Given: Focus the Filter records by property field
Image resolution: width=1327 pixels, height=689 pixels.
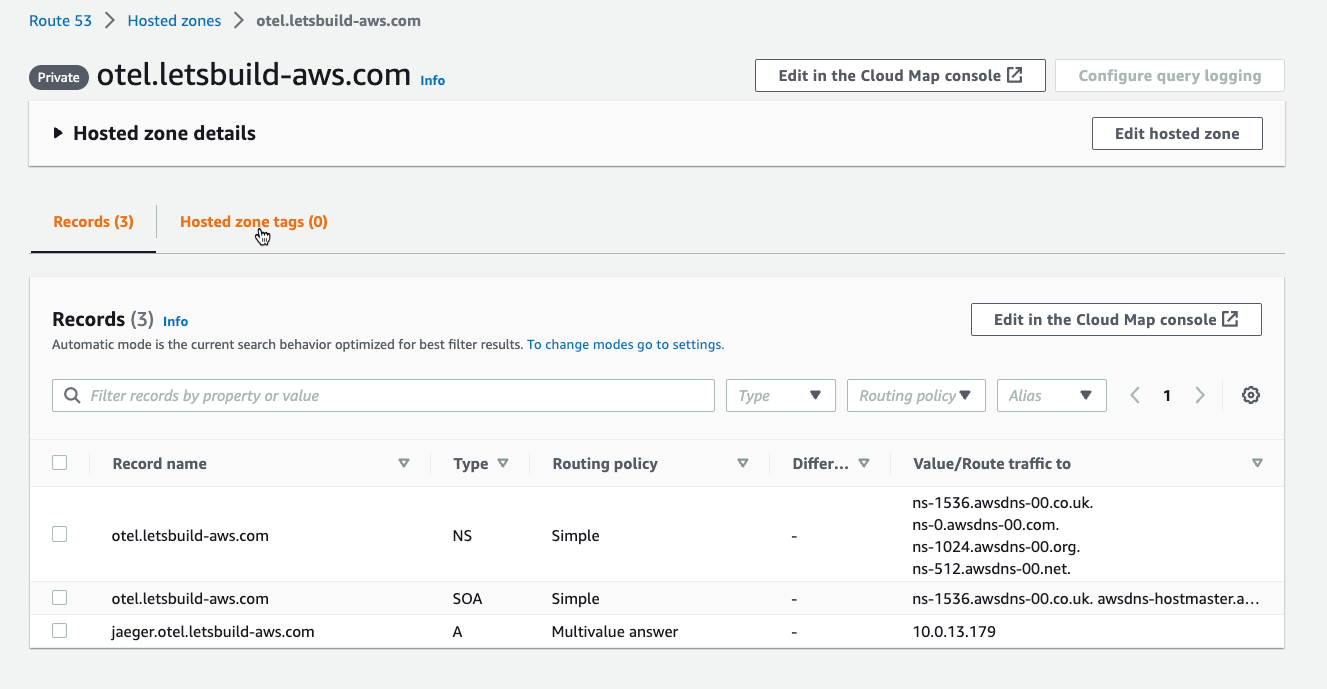Looking at the screenshot, I should 383,395.
